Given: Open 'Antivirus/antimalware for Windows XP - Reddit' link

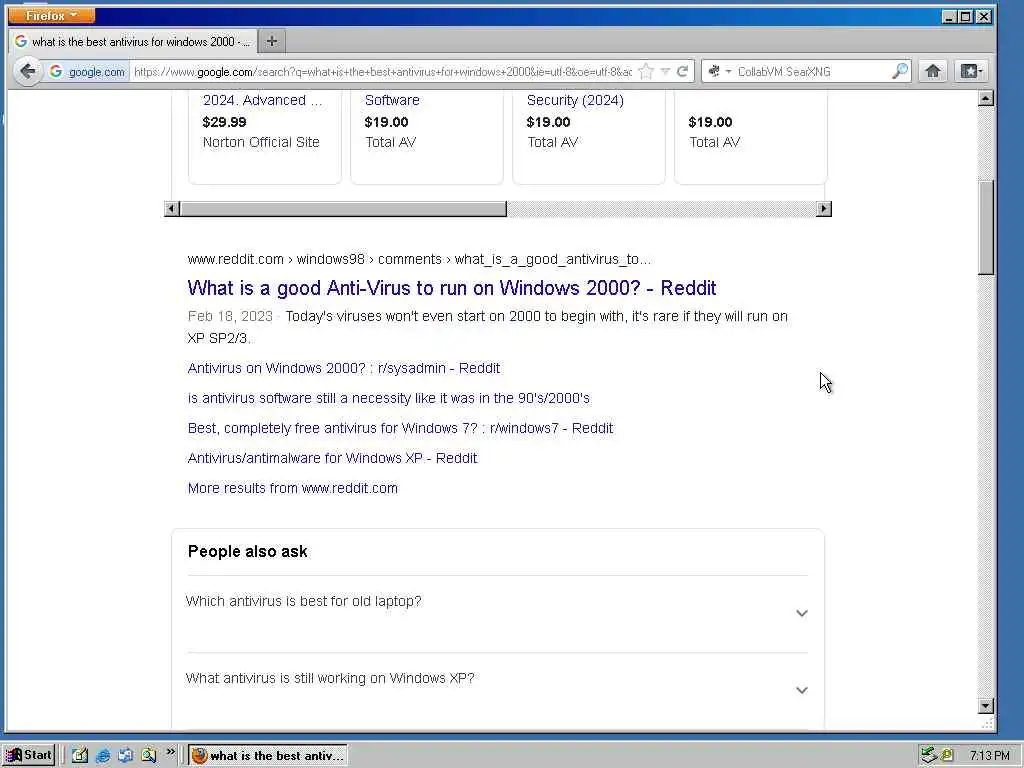Looking at the screenshot, I should 332,458.
